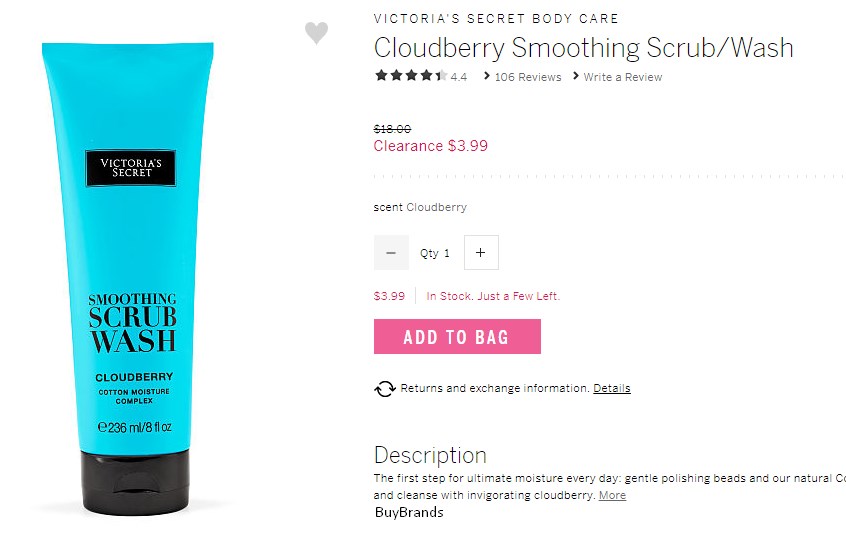Screen dimensions: 846x541
Task: Increase quantity with the plus button
Action: click(x=481, y=252)
